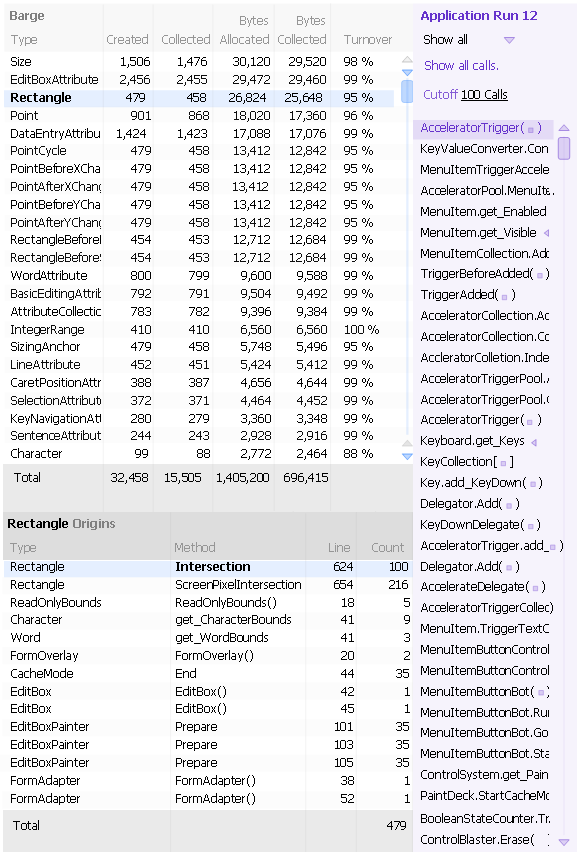Click the type table scrollbar thumb

click(x=407, y=91)
